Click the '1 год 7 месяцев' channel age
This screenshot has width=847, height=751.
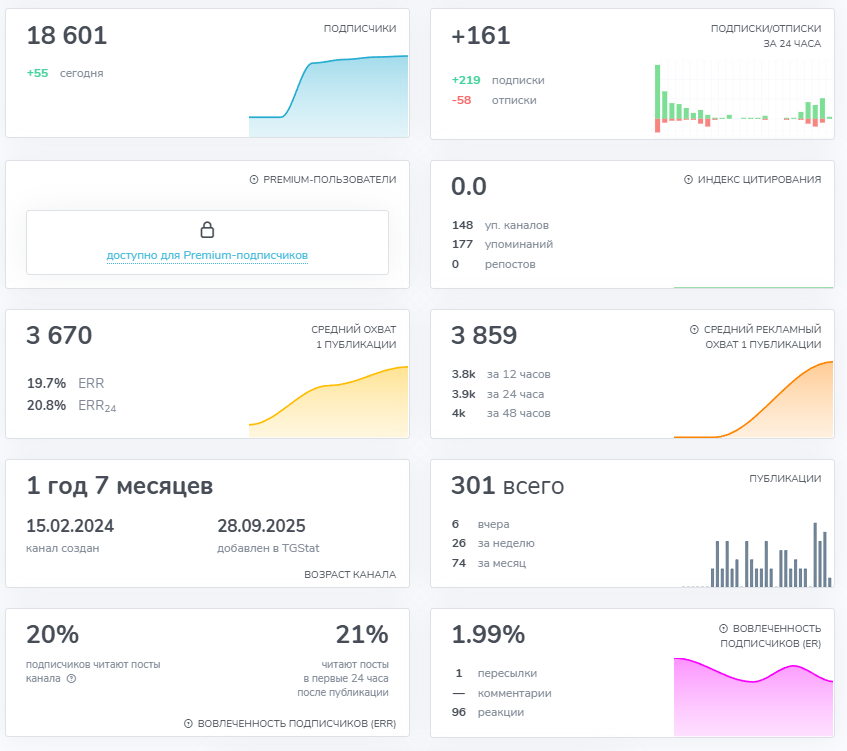click(x=120, y=485)
